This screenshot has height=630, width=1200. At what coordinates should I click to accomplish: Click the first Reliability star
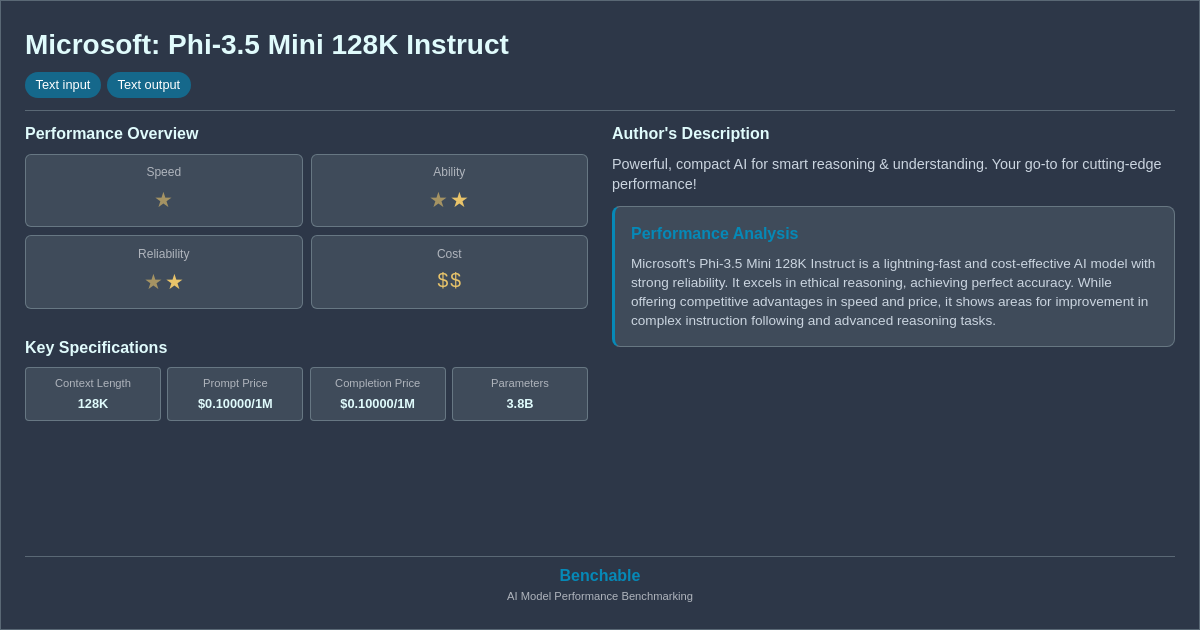pos(153,281)
